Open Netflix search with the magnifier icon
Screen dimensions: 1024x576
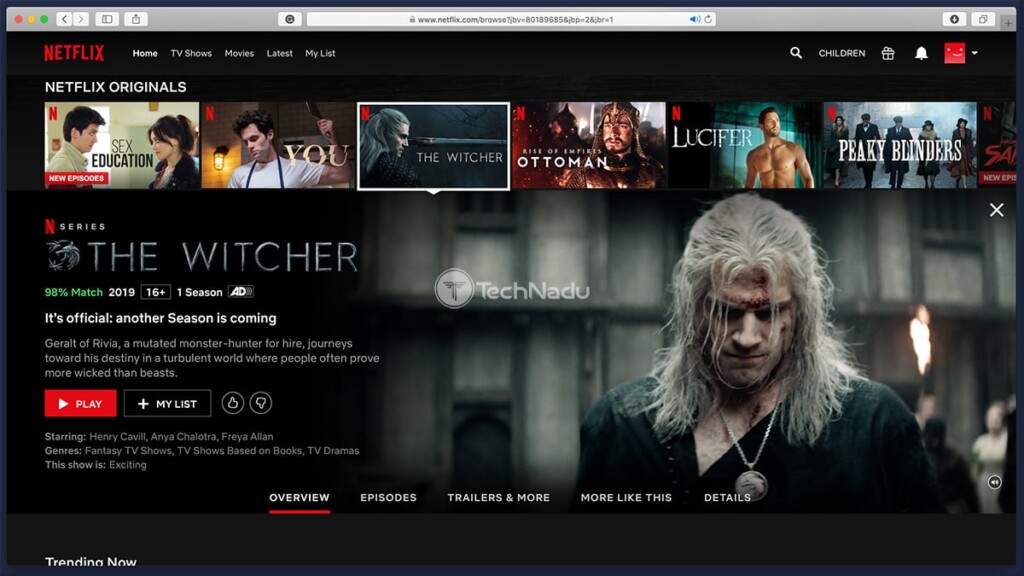[796, 53]
